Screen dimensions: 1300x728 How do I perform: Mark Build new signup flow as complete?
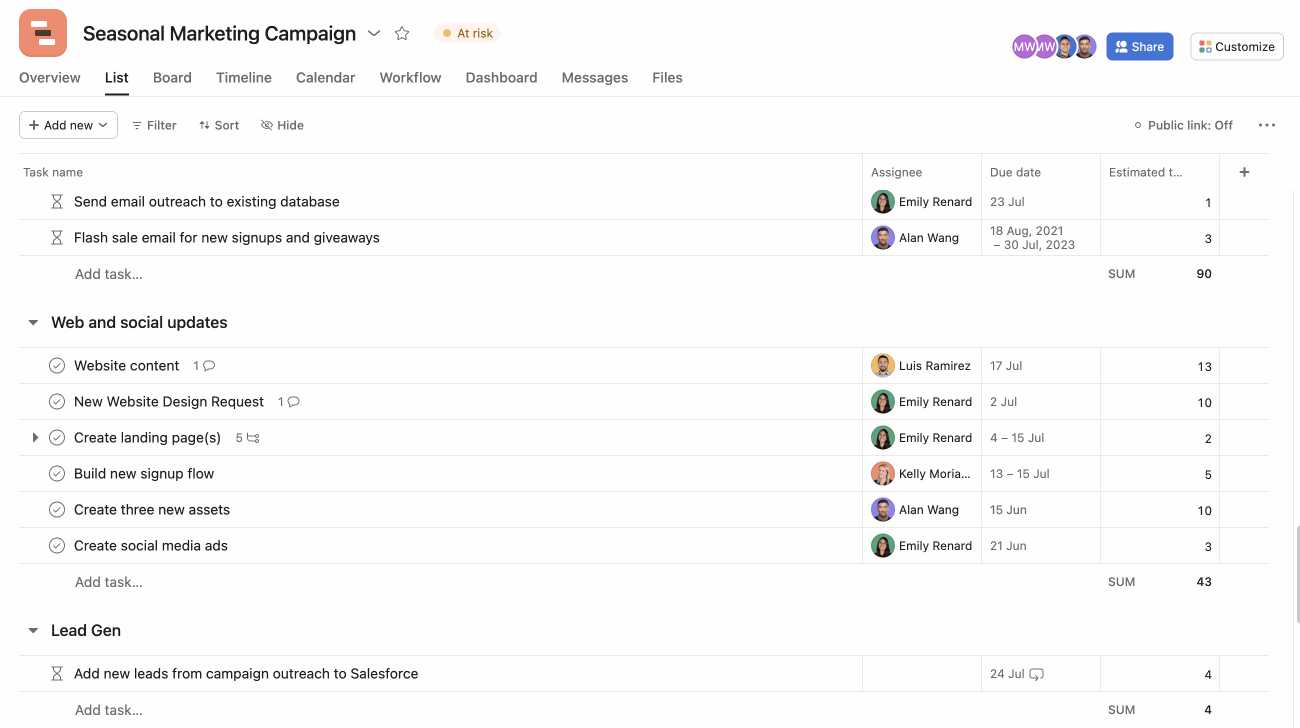(x=57, y=473)
